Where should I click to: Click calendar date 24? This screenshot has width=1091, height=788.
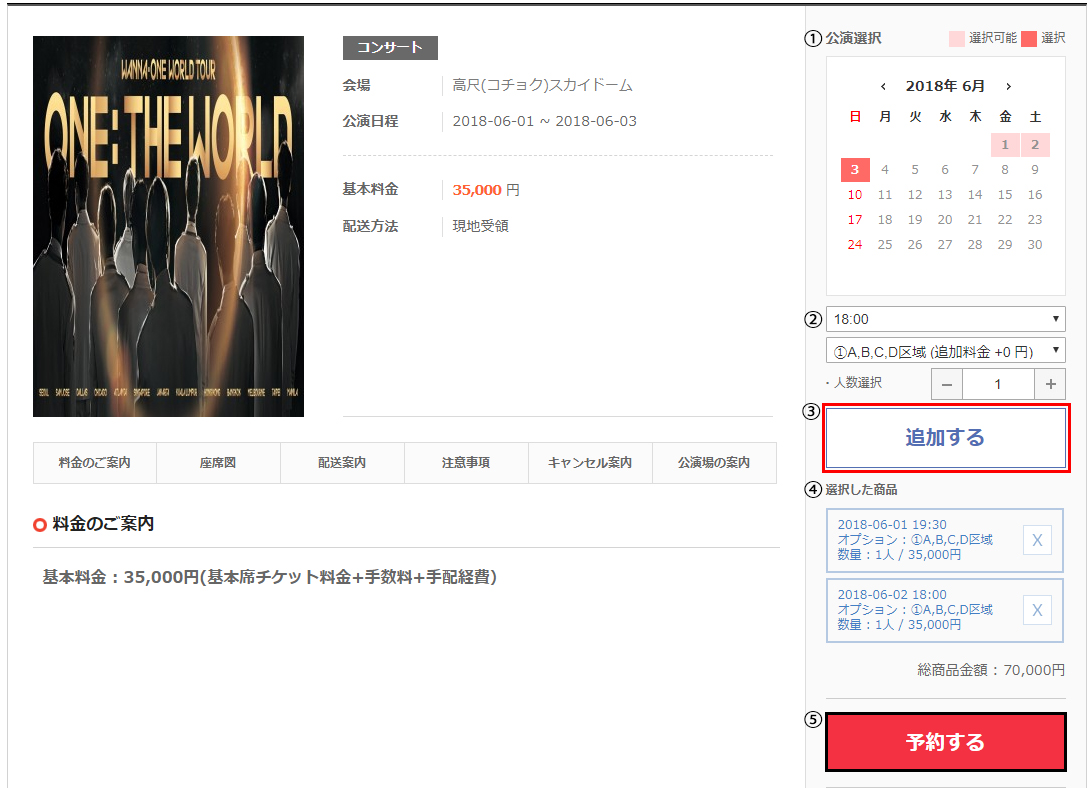click(855, 245)
